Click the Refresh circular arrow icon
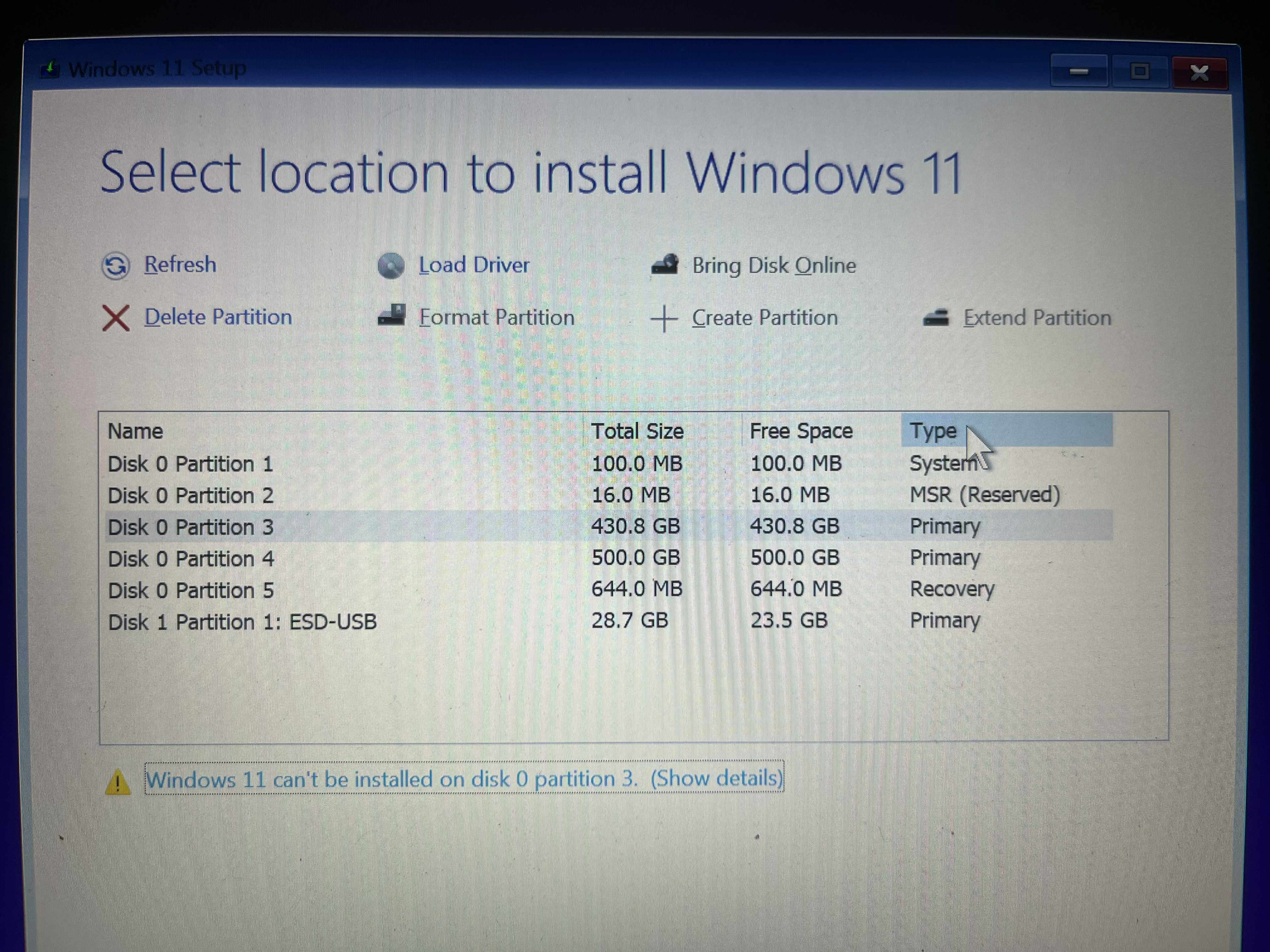The width and height of the screenshot is (1270, 952). tap(117, 266)
